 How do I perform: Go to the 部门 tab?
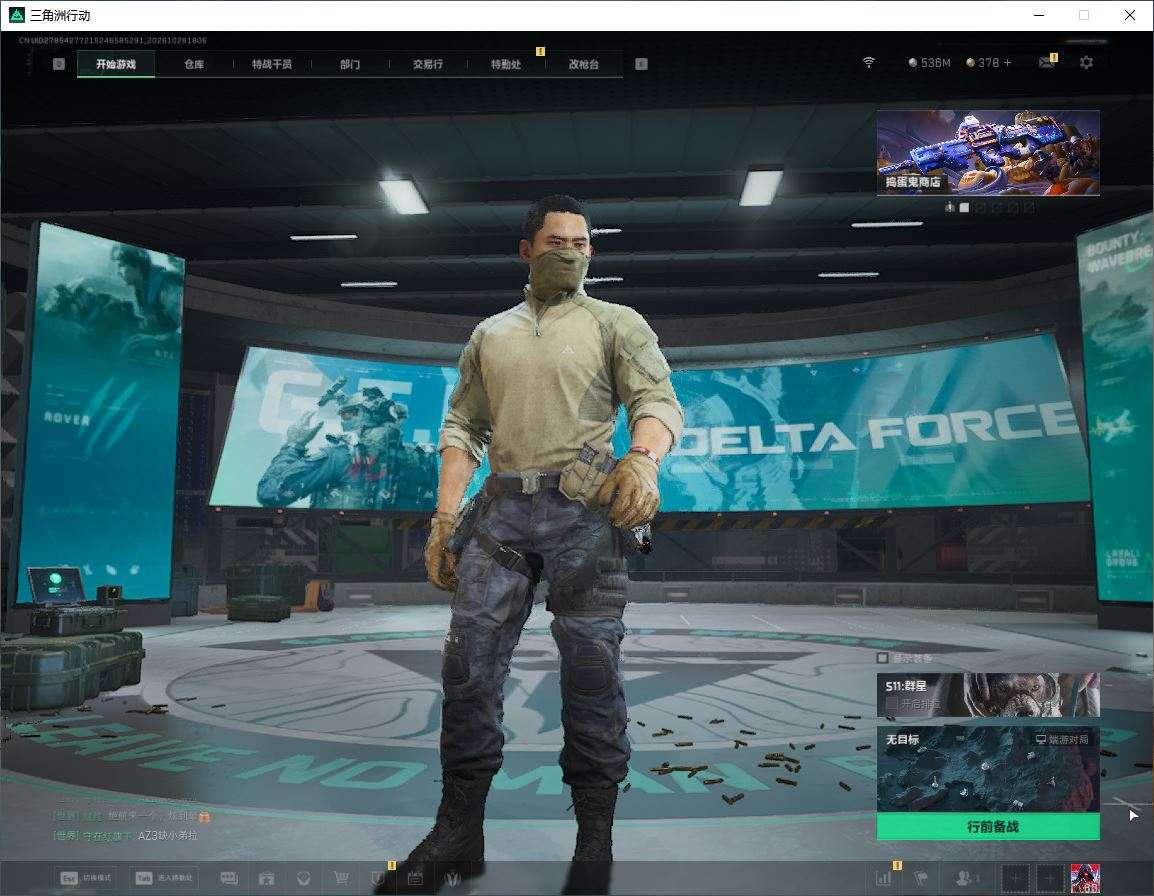pyautogui.click(x=350, y=64)
